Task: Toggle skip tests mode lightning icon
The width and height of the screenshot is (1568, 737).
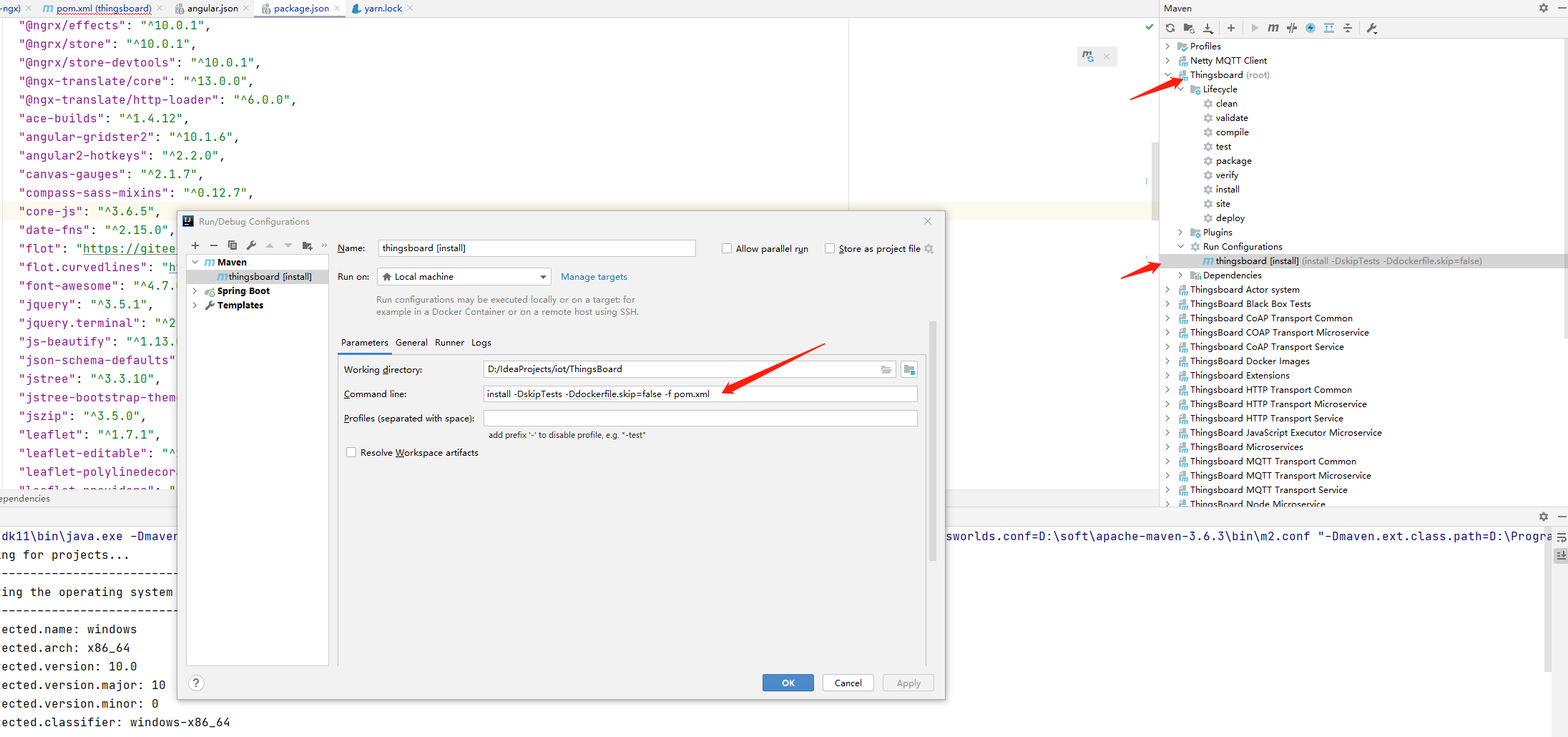Action: (x=1310, y=28)
